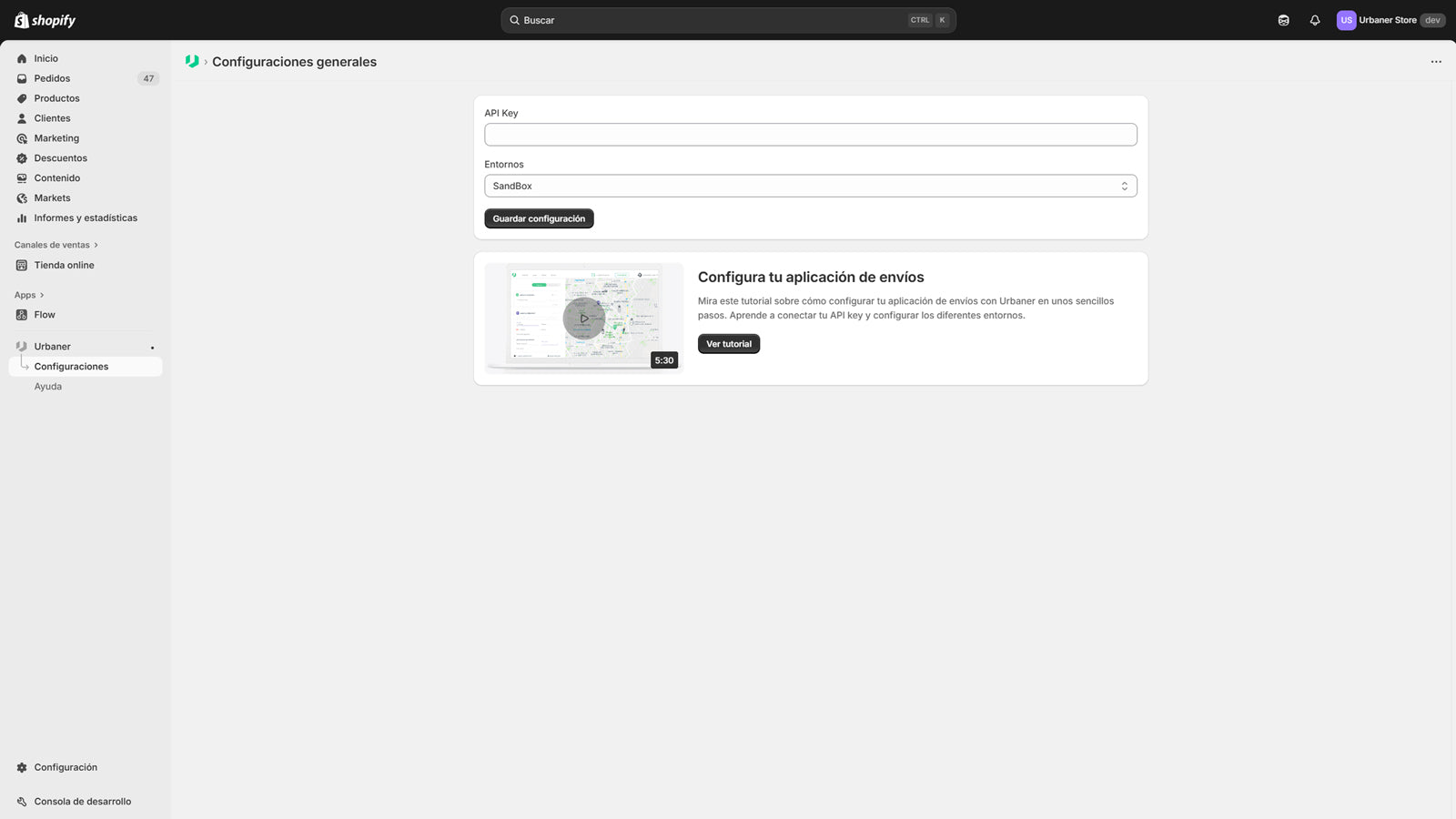Image resolution: width=1456 pixels, height=819 pixels.
Task: Click the Shopify logo in the top bar
Action: 45,20
